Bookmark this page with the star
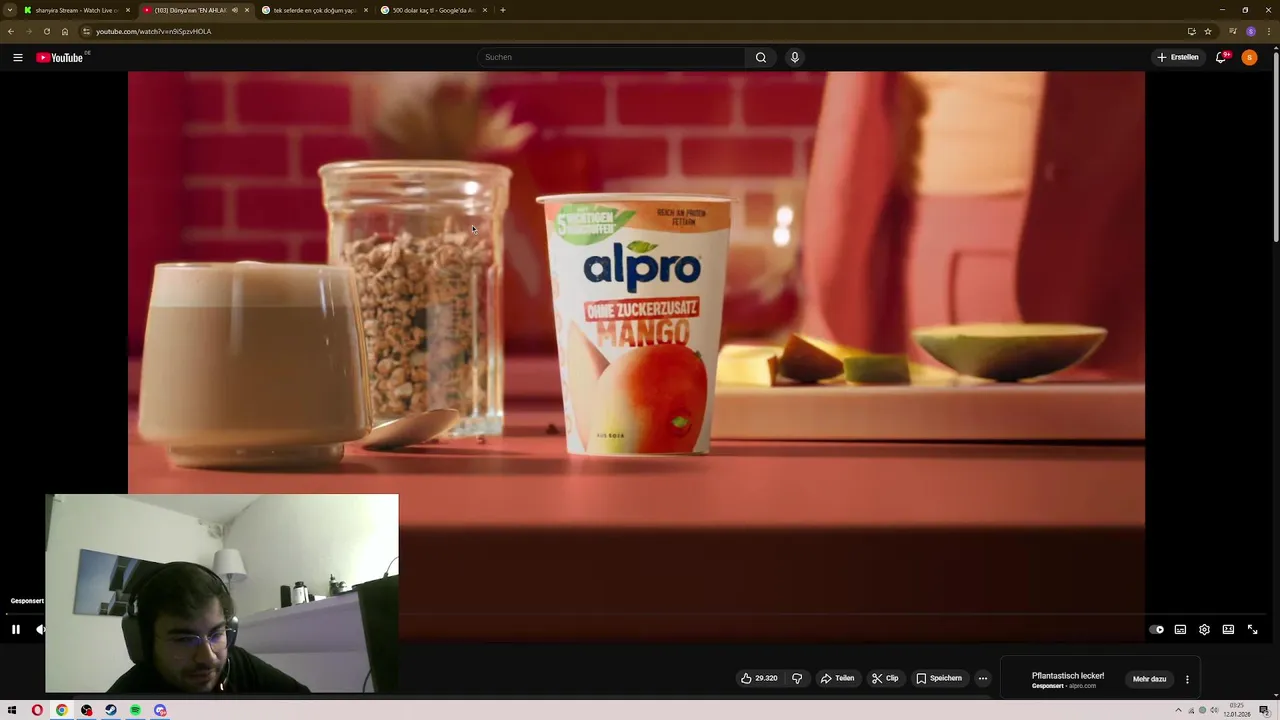Screen dimensions: 1280x720 [x=1208, y=31]
